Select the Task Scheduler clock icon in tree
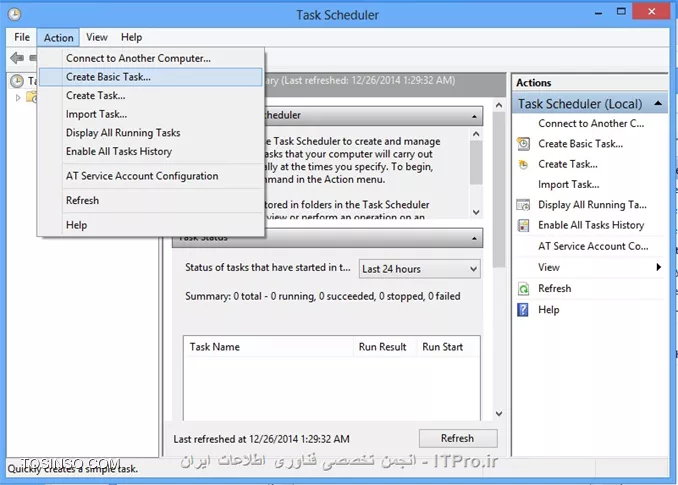This screenshot has width=678, height=485. click(17, 81)
